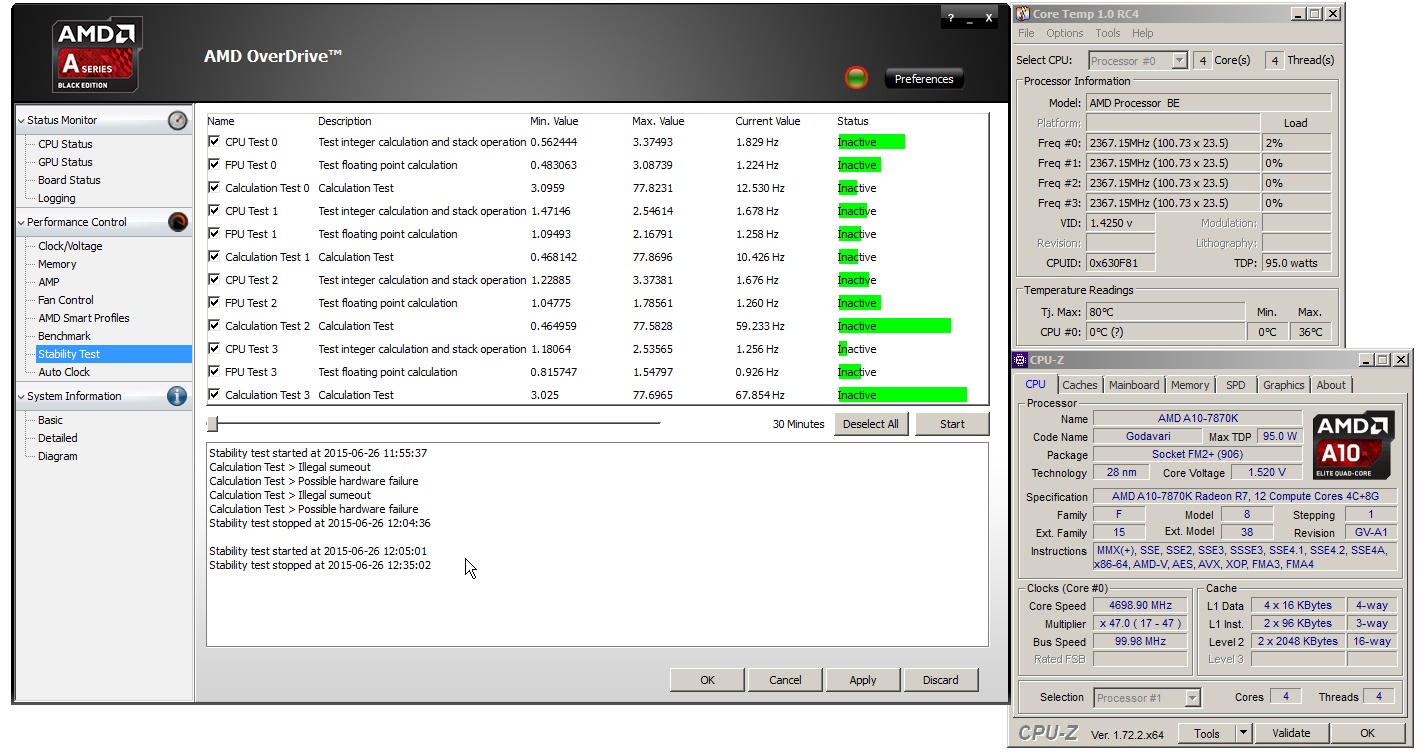Uncheck the CPU Test 1 checkbox

pos(214,211)
